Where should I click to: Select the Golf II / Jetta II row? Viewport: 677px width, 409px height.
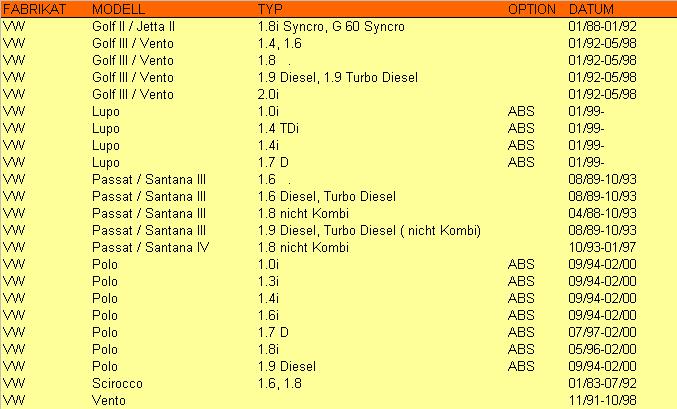(338, 26)
